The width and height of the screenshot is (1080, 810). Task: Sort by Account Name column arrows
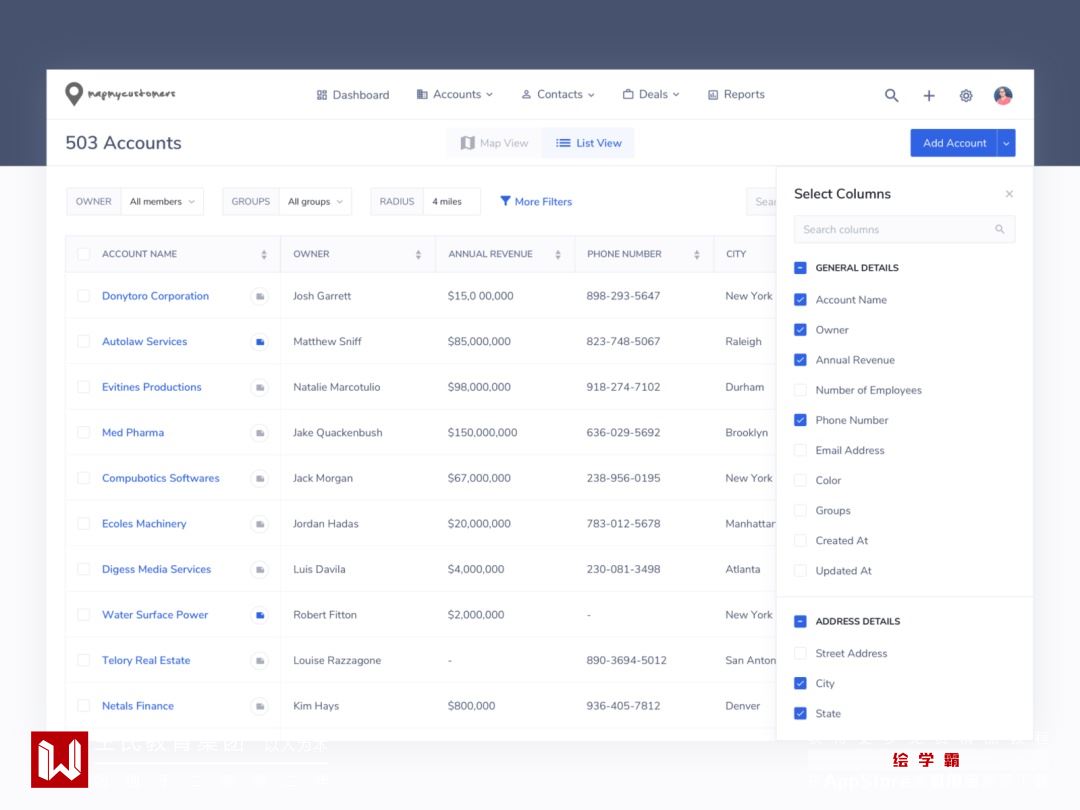[x=264, y=254]
